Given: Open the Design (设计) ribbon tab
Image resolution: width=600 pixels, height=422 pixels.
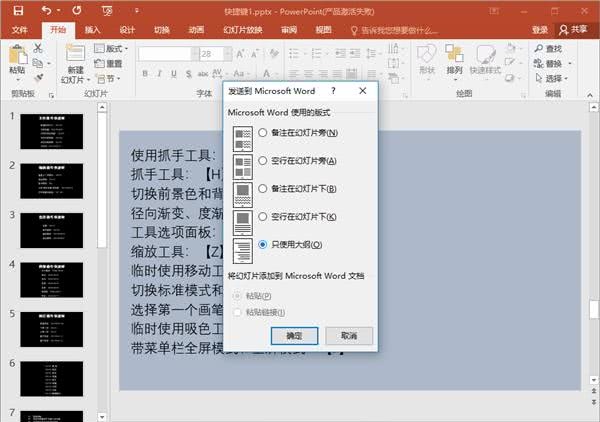Looking at the screenshot, I should coord(127,30).
